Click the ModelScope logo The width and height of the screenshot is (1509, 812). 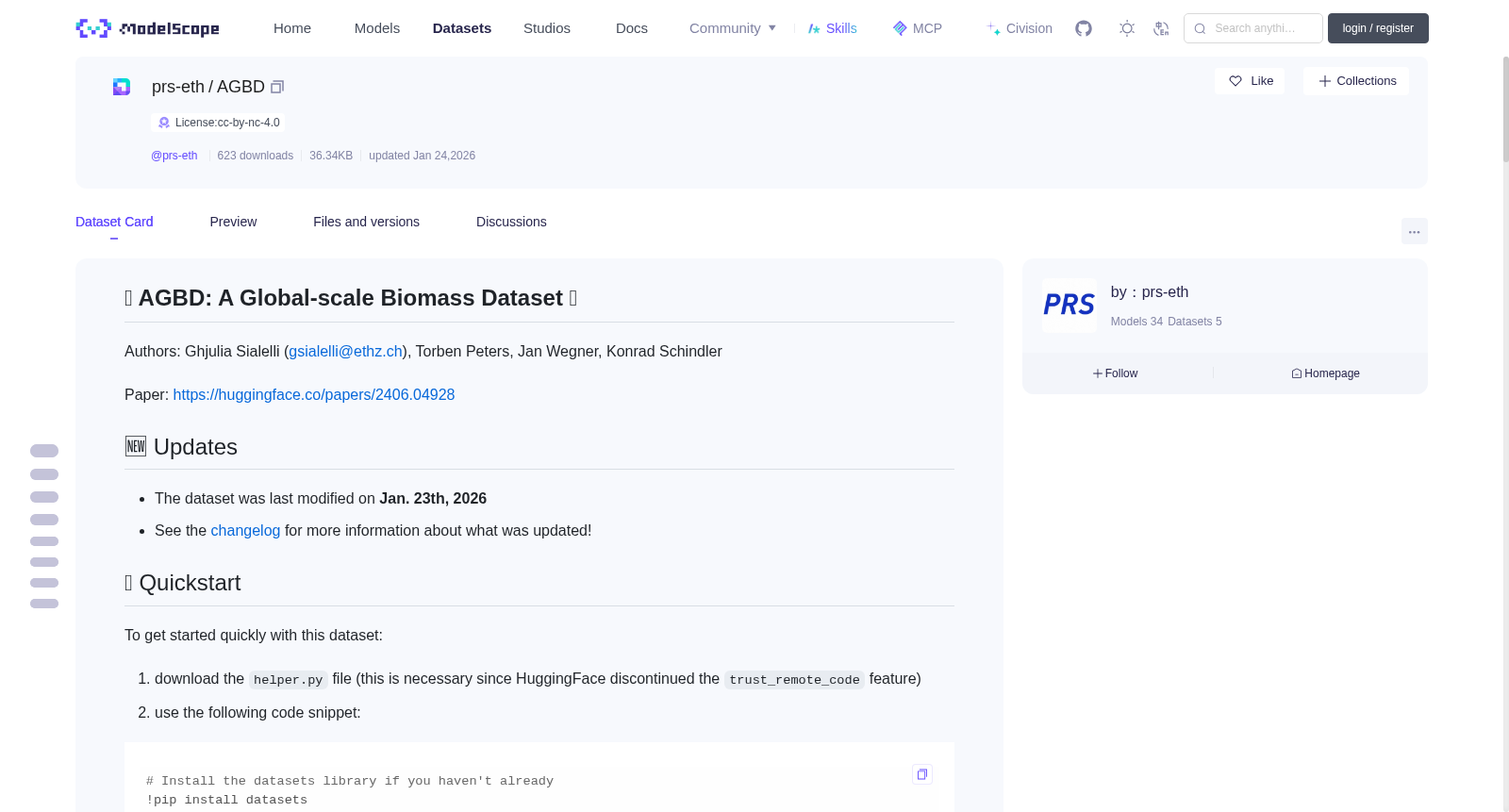[x=147, y=28]
